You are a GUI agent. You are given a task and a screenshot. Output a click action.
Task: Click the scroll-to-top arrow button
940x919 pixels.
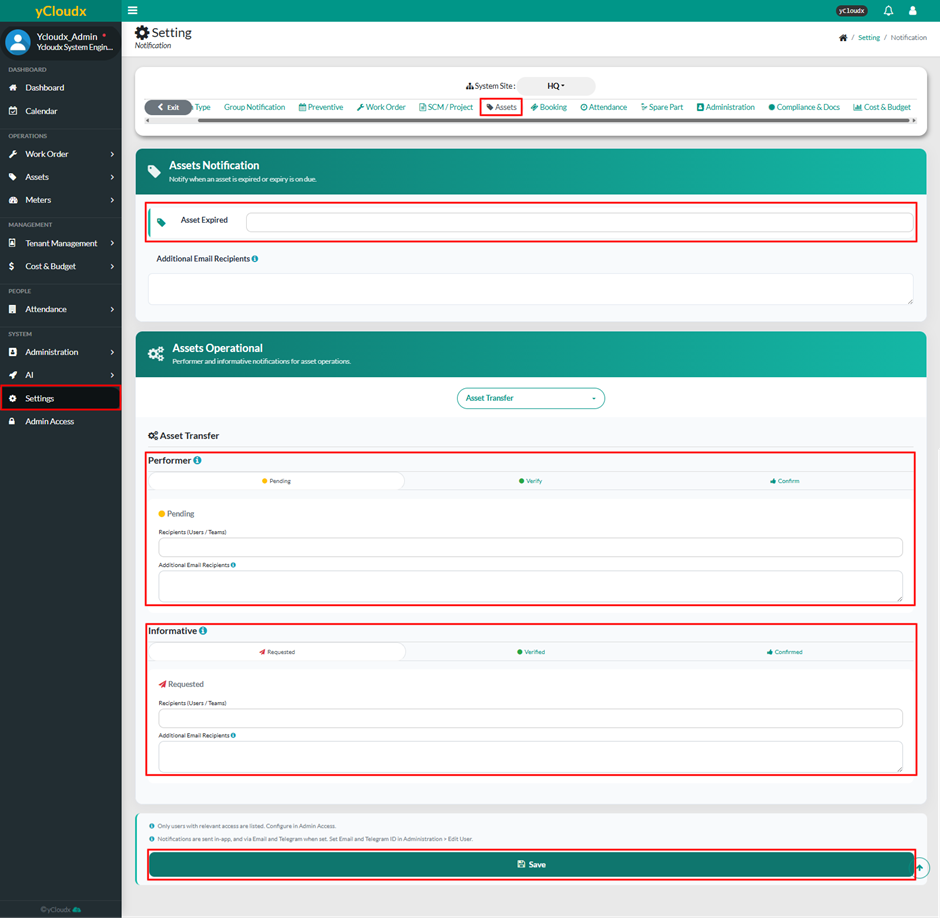click(920, 867)
